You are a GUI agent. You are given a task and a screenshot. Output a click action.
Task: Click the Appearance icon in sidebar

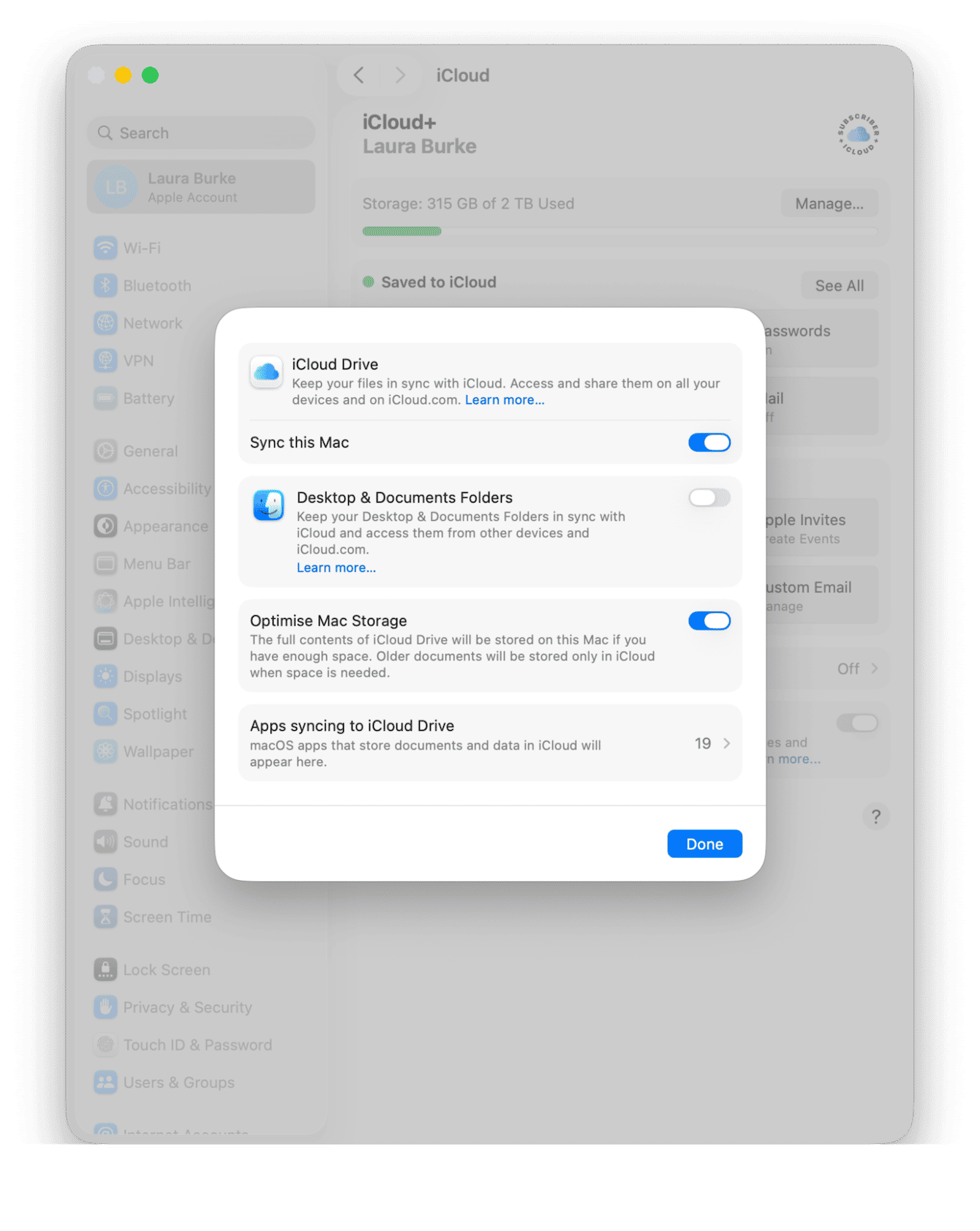(105, 527)
